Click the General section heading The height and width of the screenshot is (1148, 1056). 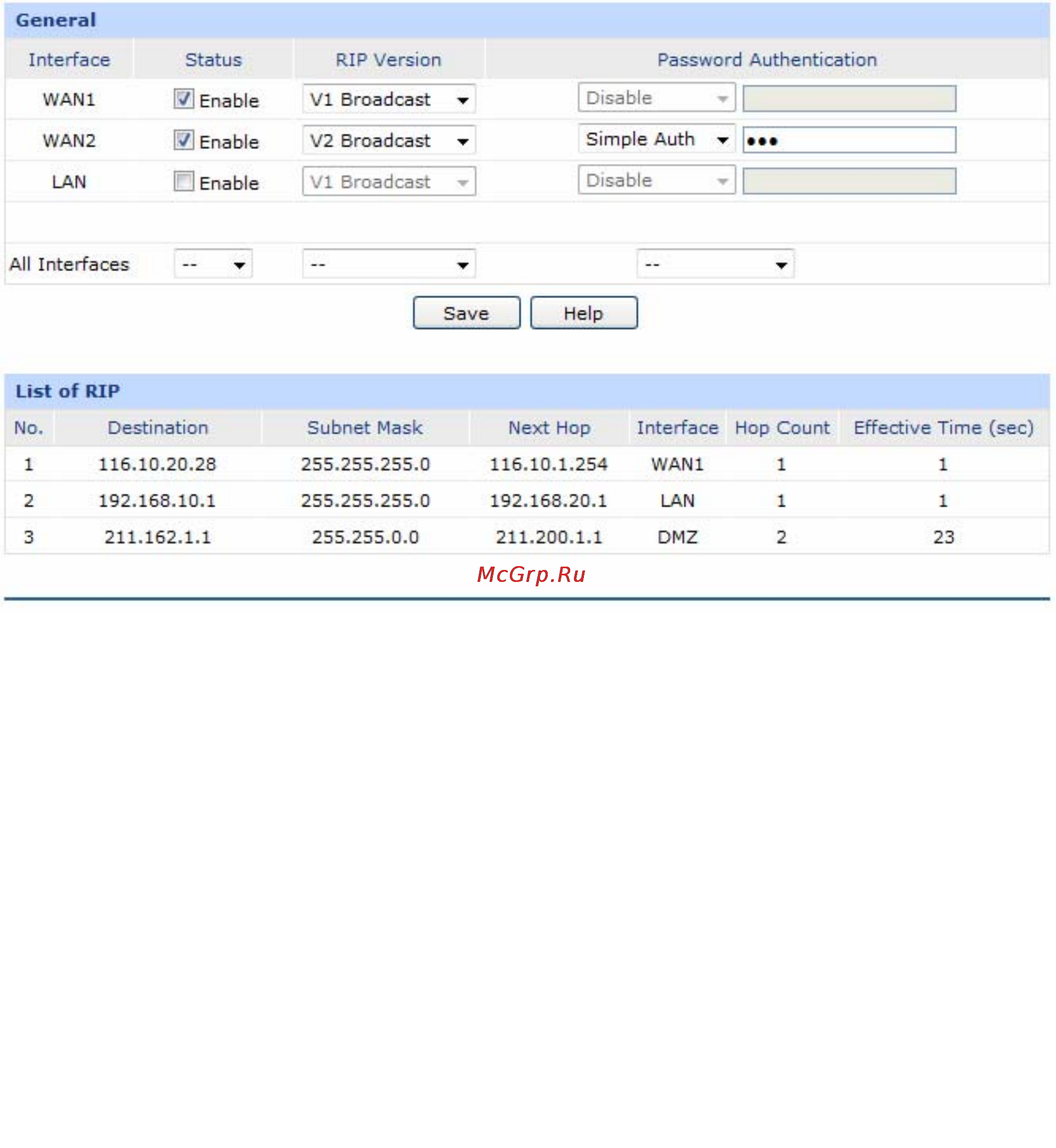click(56, 20)
